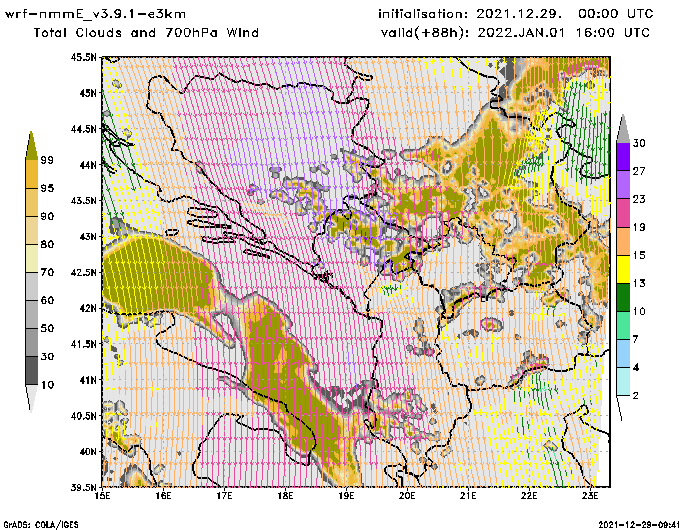Click the light blue 4-7 wind swatch
Viewport: 700px width, 530px height.
tap(623, 354)
